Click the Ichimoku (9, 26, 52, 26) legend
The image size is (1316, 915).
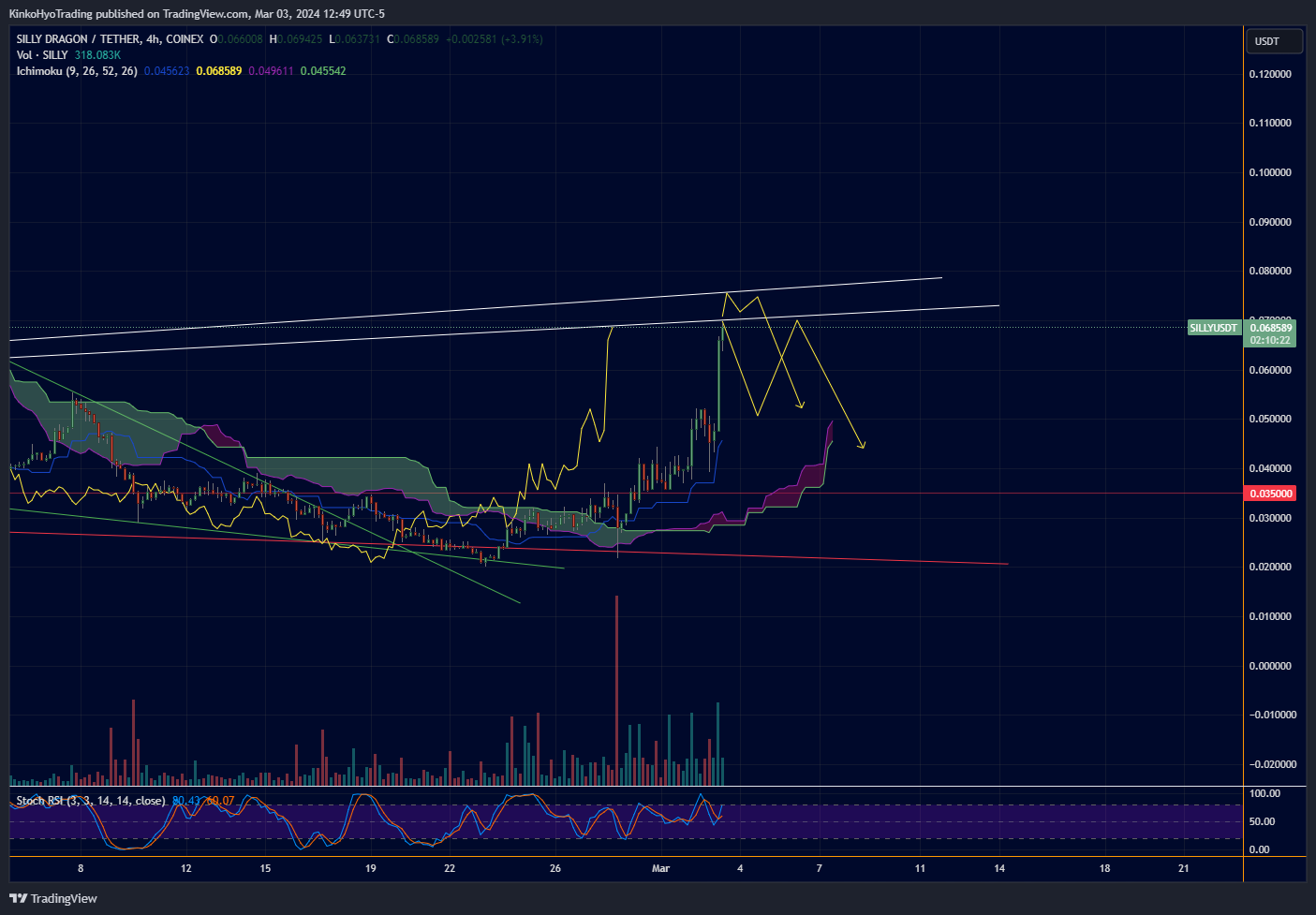77,71
